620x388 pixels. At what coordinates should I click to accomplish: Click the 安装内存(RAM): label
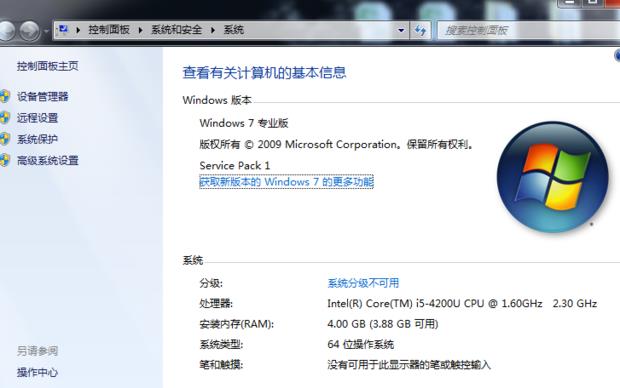point(236,324)
